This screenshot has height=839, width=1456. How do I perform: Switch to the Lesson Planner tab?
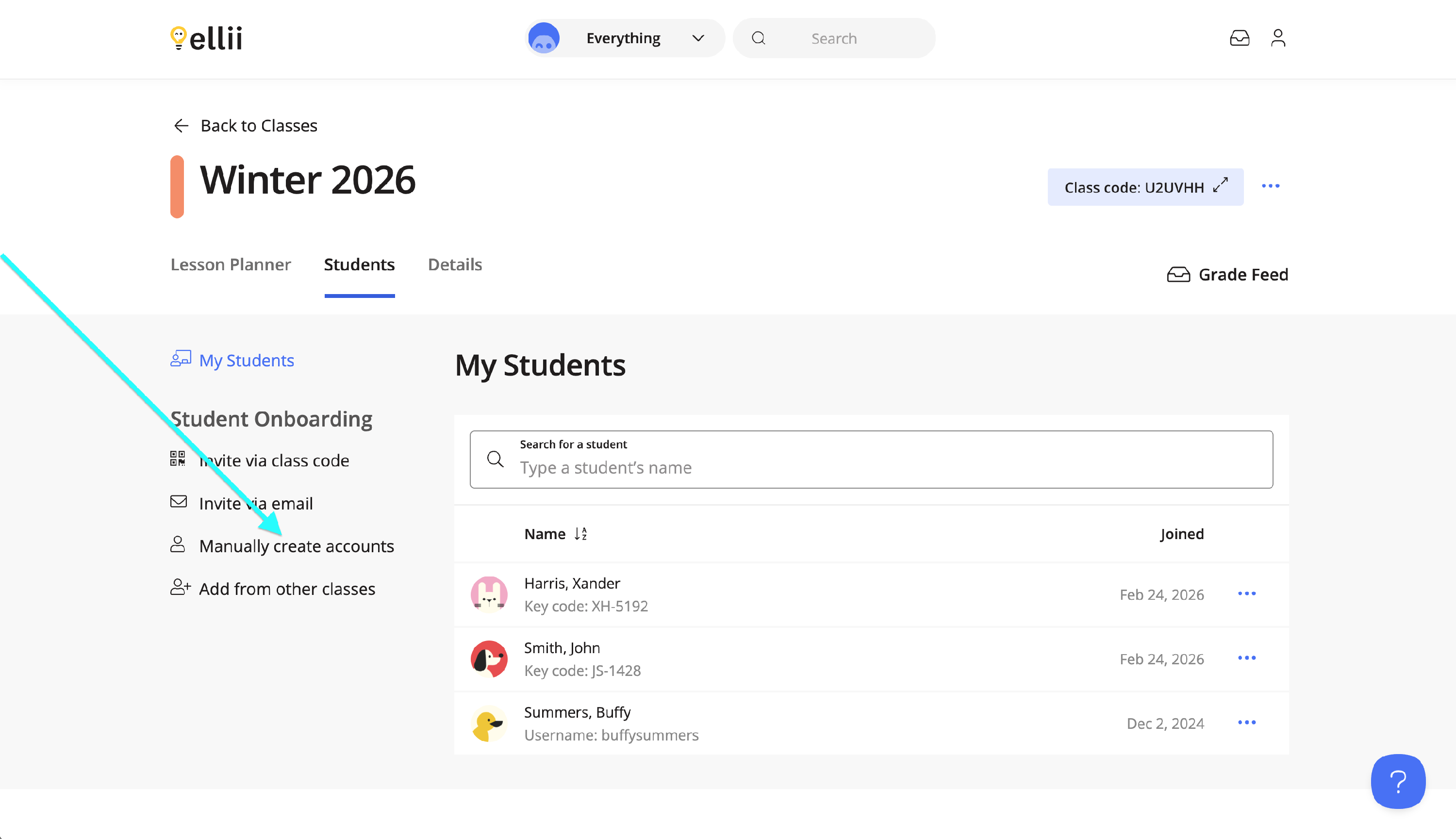tap(231, 264)
